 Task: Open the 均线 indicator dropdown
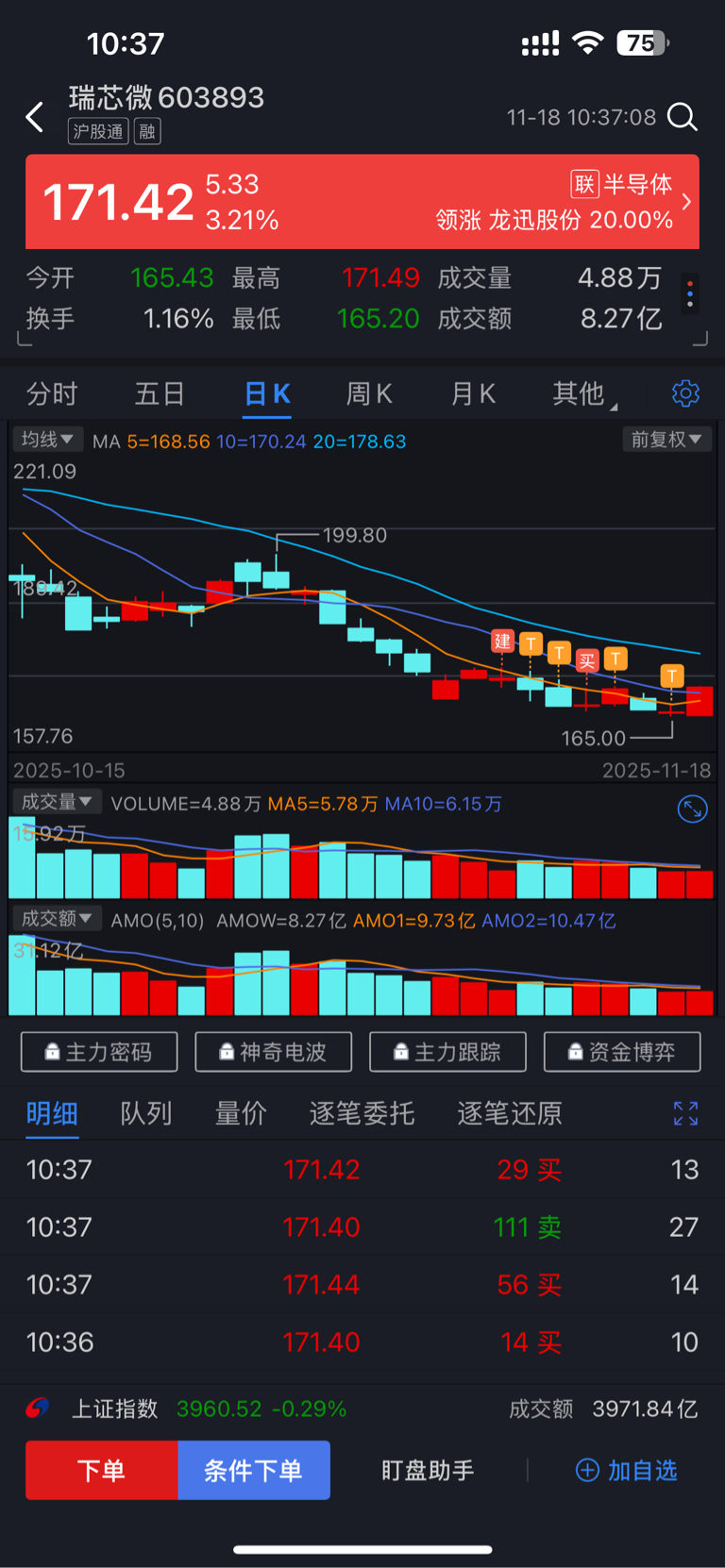(x=47, y=439)
